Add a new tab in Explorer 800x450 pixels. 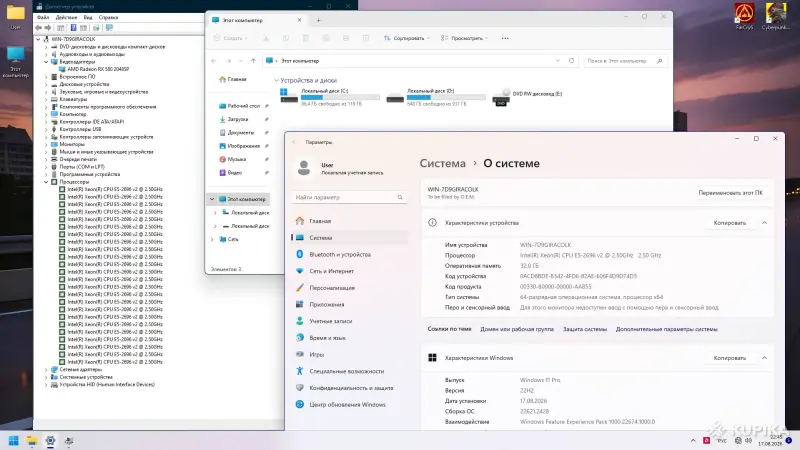(318, 20)
